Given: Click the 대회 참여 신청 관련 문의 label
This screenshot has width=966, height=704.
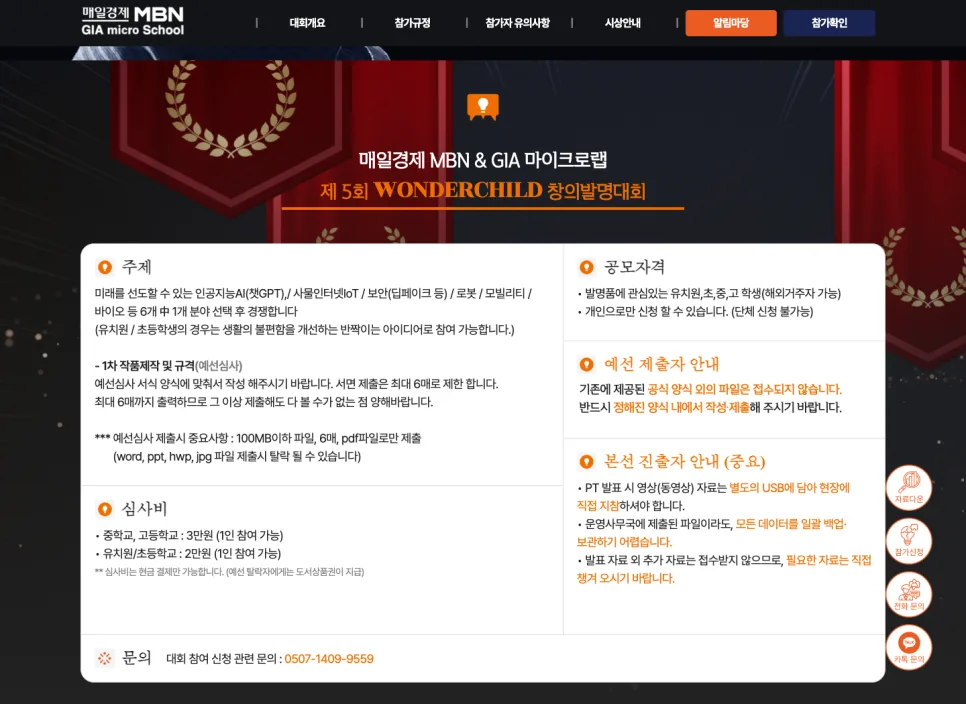Looking at the screenshot, I should coord(224,659).
